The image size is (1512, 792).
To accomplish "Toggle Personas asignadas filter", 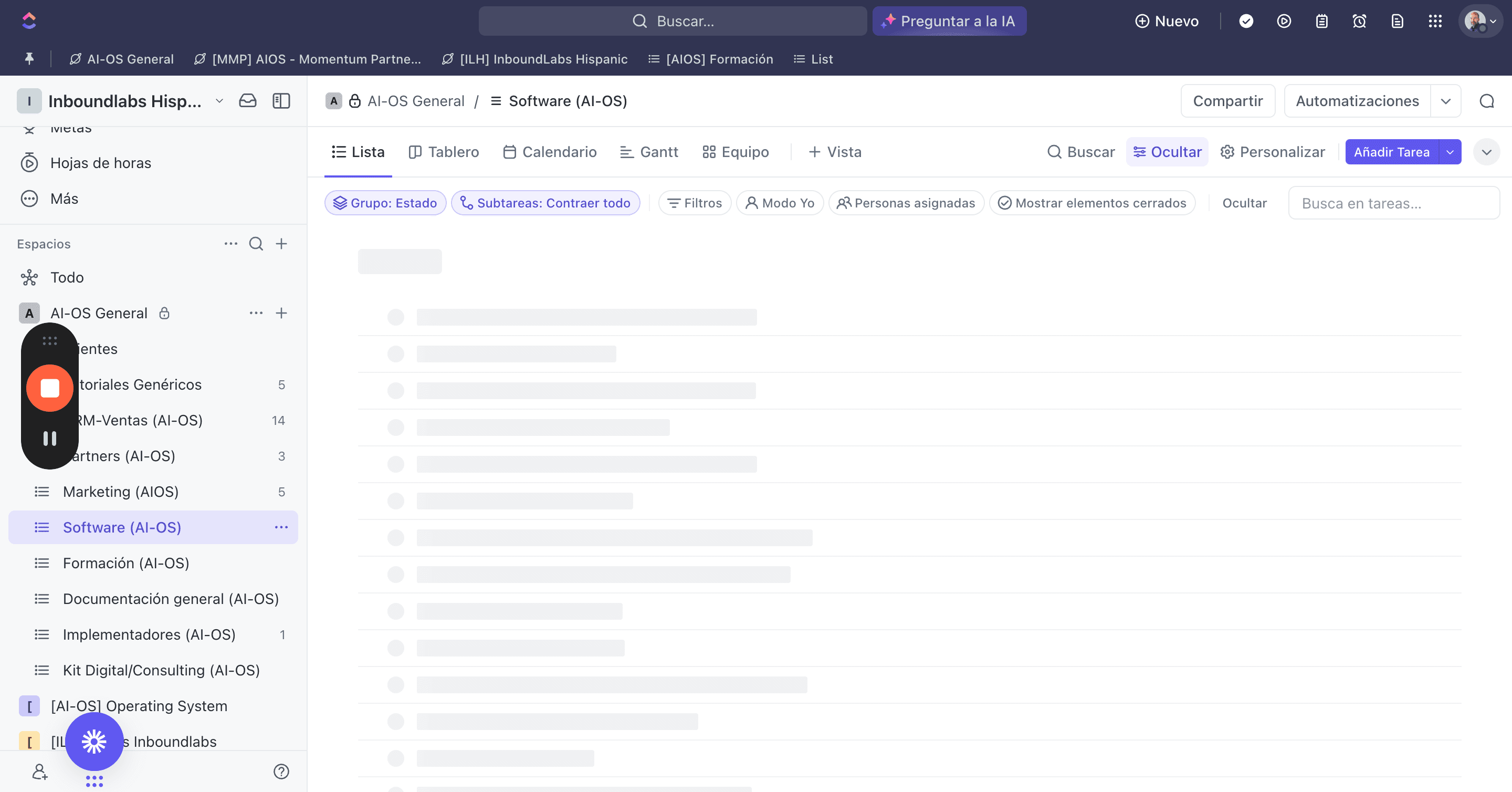I will (x=906, y=203).
